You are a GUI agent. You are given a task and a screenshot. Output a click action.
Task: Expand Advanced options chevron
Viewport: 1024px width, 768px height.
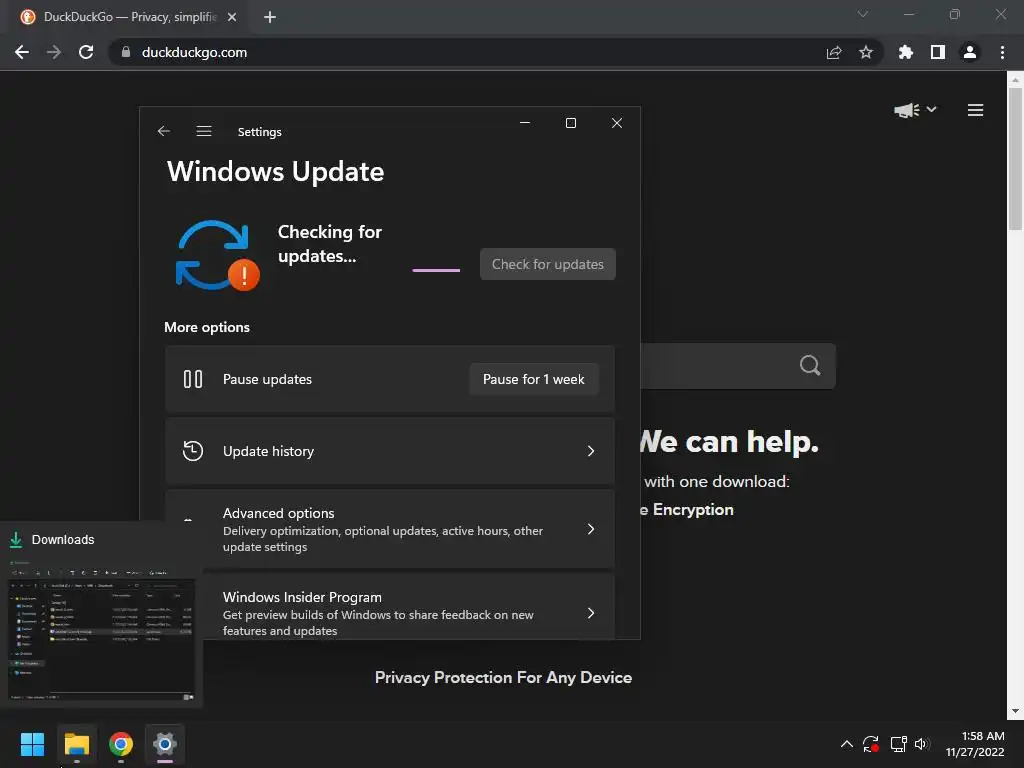[x=590, y=529]
